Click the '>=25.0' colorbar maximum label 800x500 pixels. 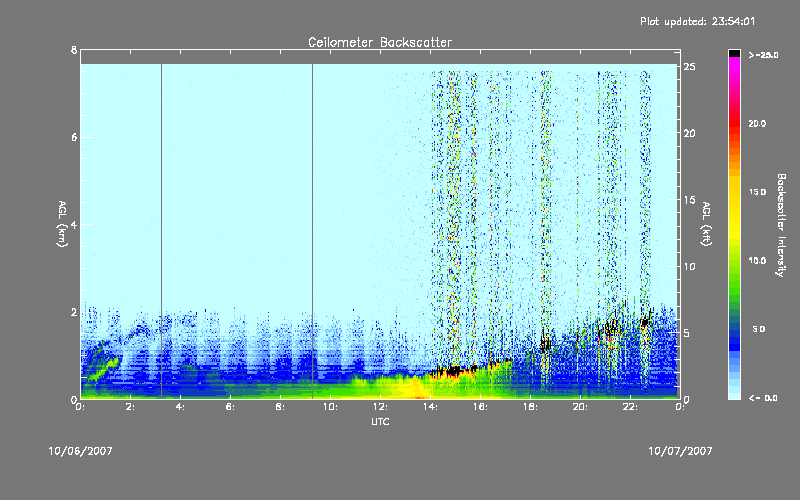click(763, 55)
